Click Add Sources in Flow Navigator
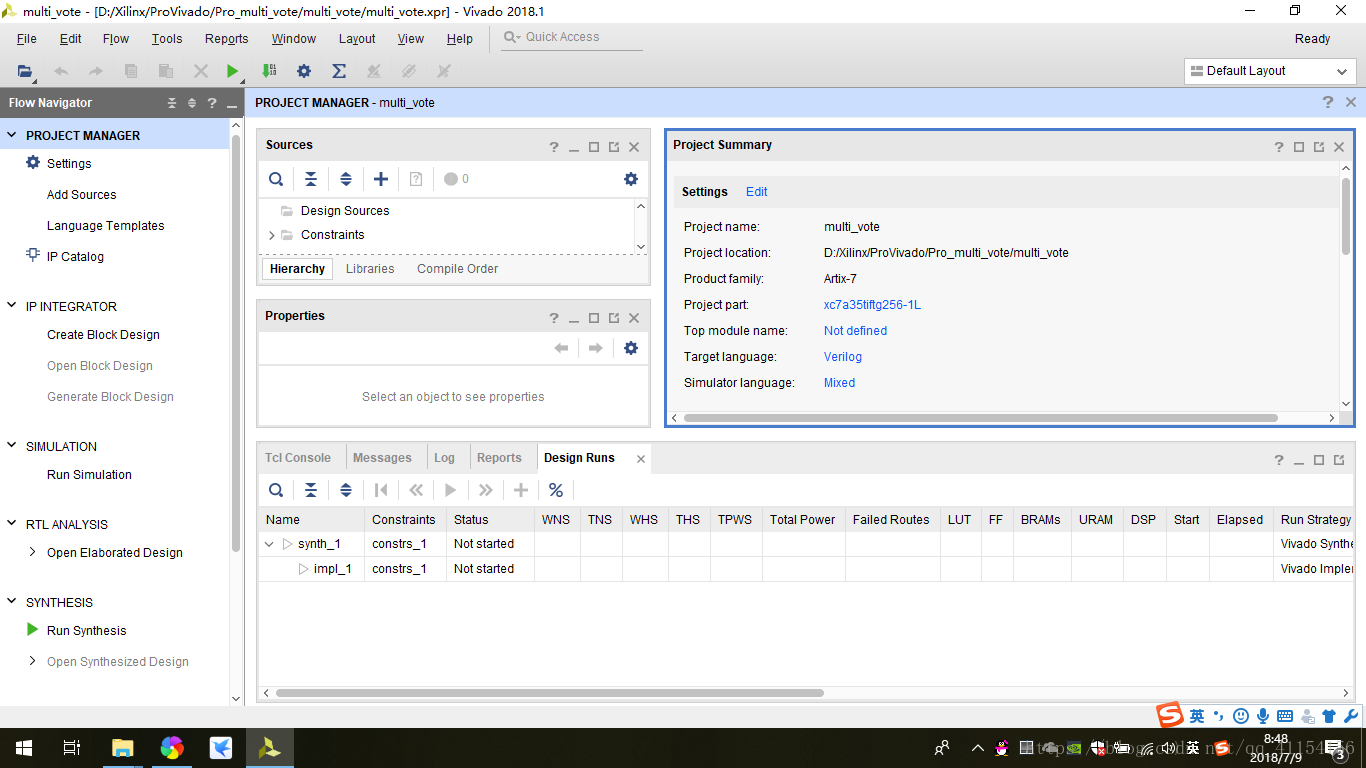 (x=81, y=195)
